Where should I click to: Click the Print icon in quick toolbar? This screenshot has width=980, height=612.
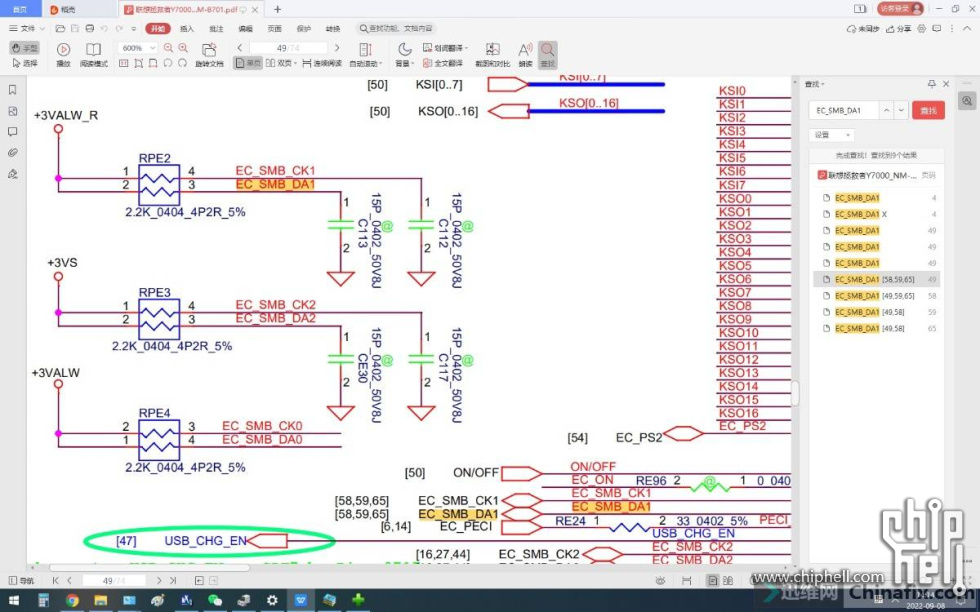coord(90,28)
